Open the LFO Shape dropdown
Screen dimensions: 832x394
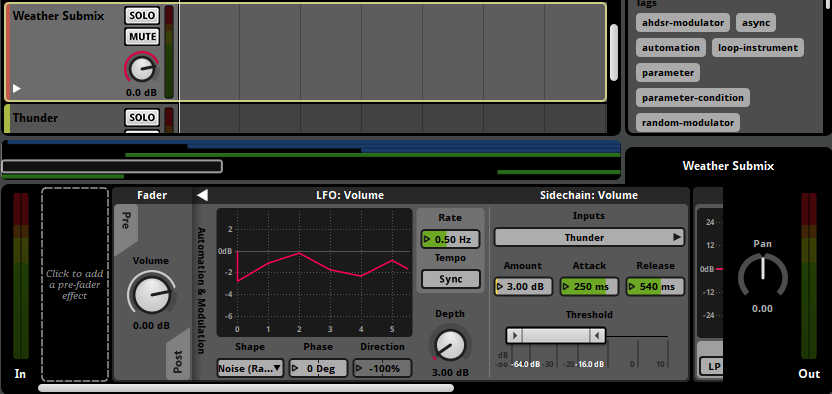point(250,368)
